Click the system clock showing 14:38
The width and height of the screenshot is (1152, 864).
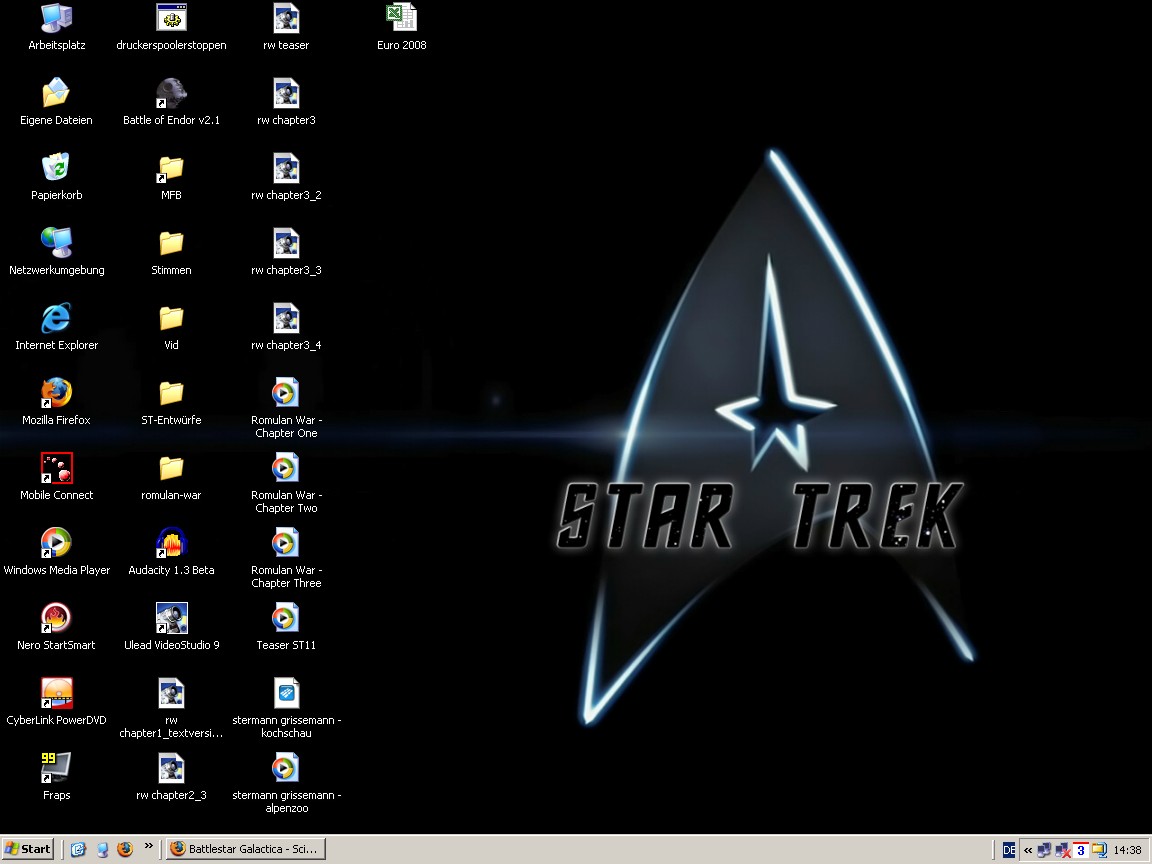[x=1127, y=850]
